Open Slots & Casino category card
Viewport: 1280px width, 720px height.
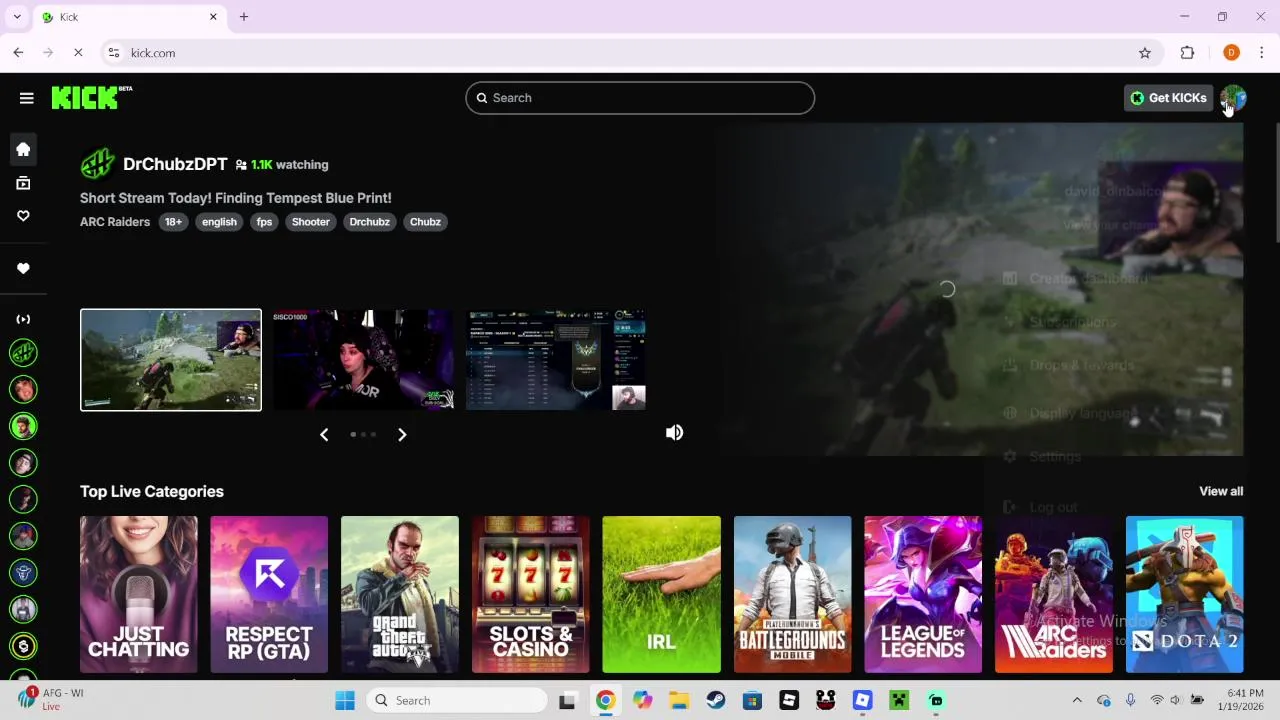pyautogui.click(x=531, y=595)
